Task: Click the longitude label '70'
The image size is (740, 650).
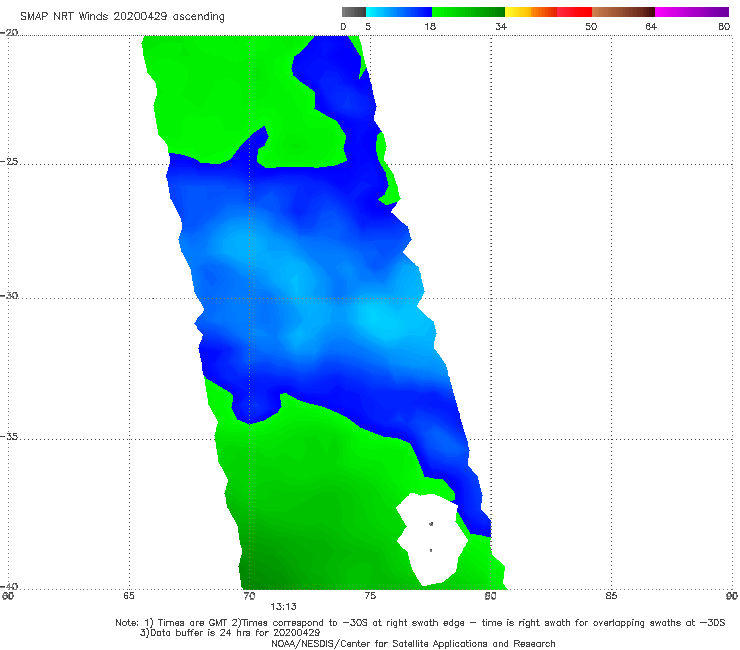Action: pyautogui.click(x=249, y=596)
